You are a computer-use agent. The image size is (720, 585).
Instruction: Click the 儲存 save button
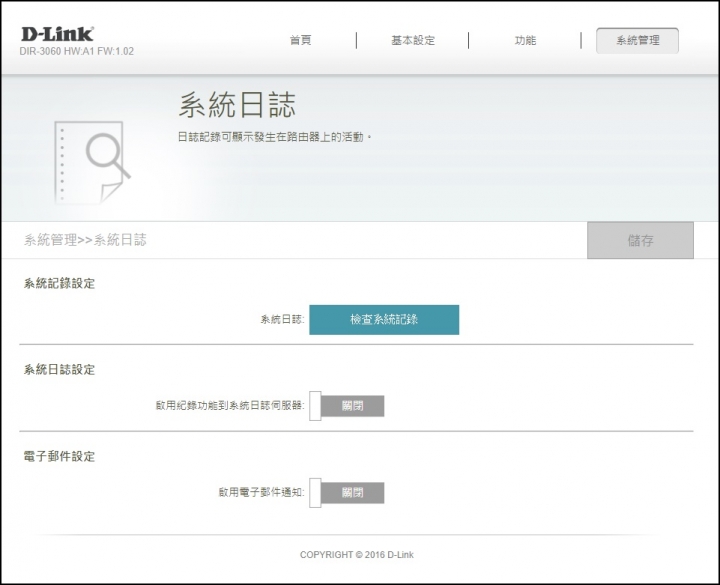tap(640, 240)
